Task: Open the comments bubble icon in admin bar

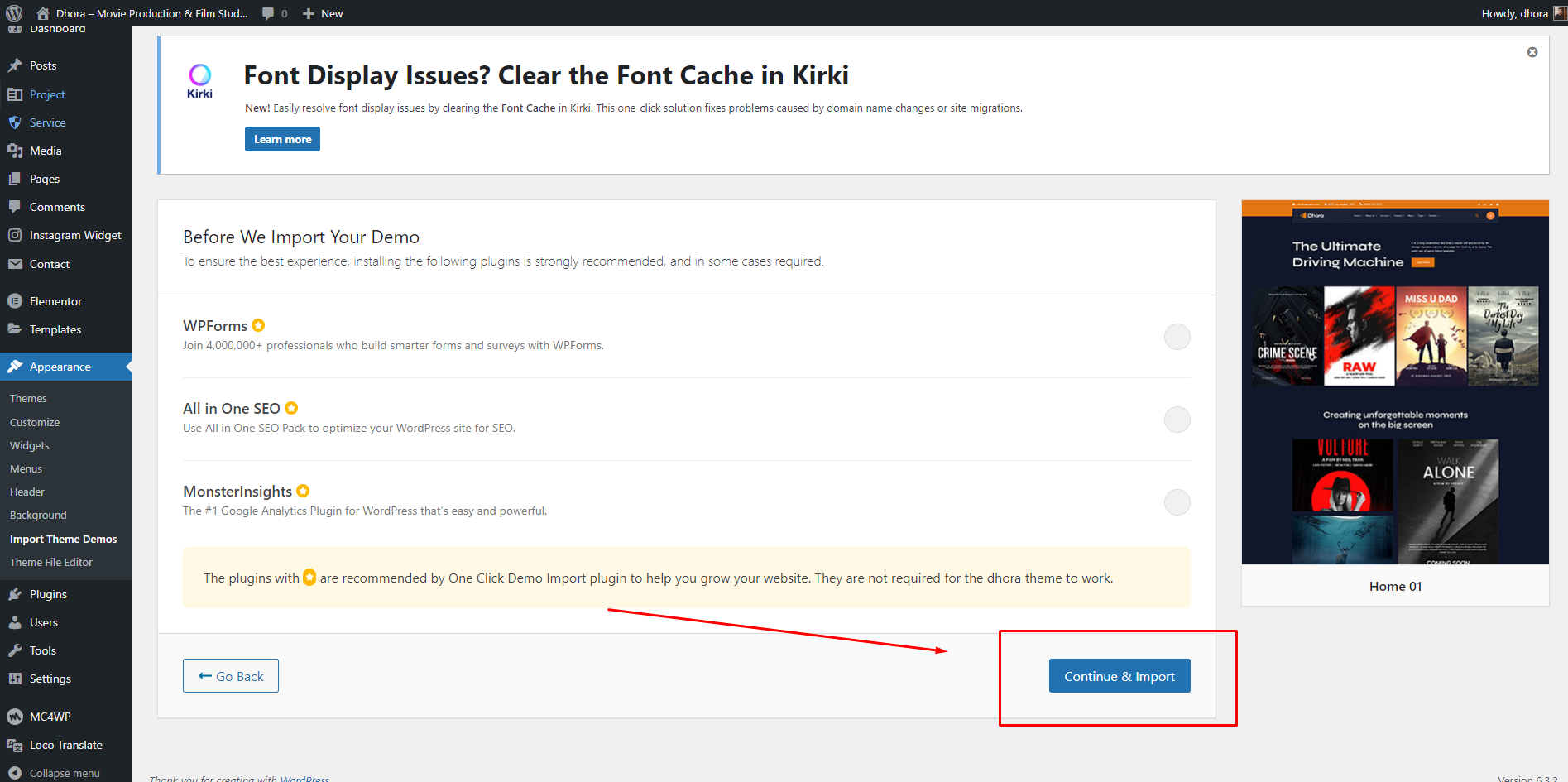Action: [268, 13]
